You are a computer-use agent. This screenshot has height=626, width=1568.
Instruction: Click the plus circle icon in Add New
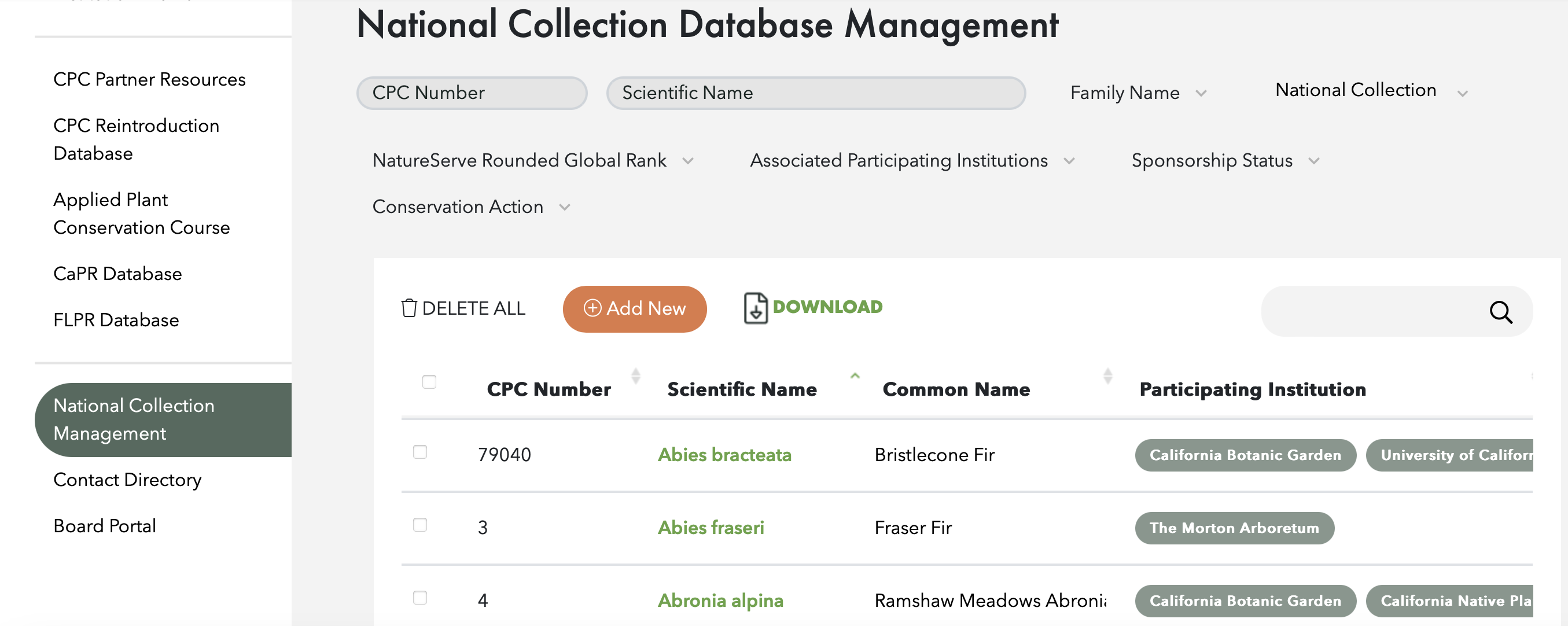[592, 308]
